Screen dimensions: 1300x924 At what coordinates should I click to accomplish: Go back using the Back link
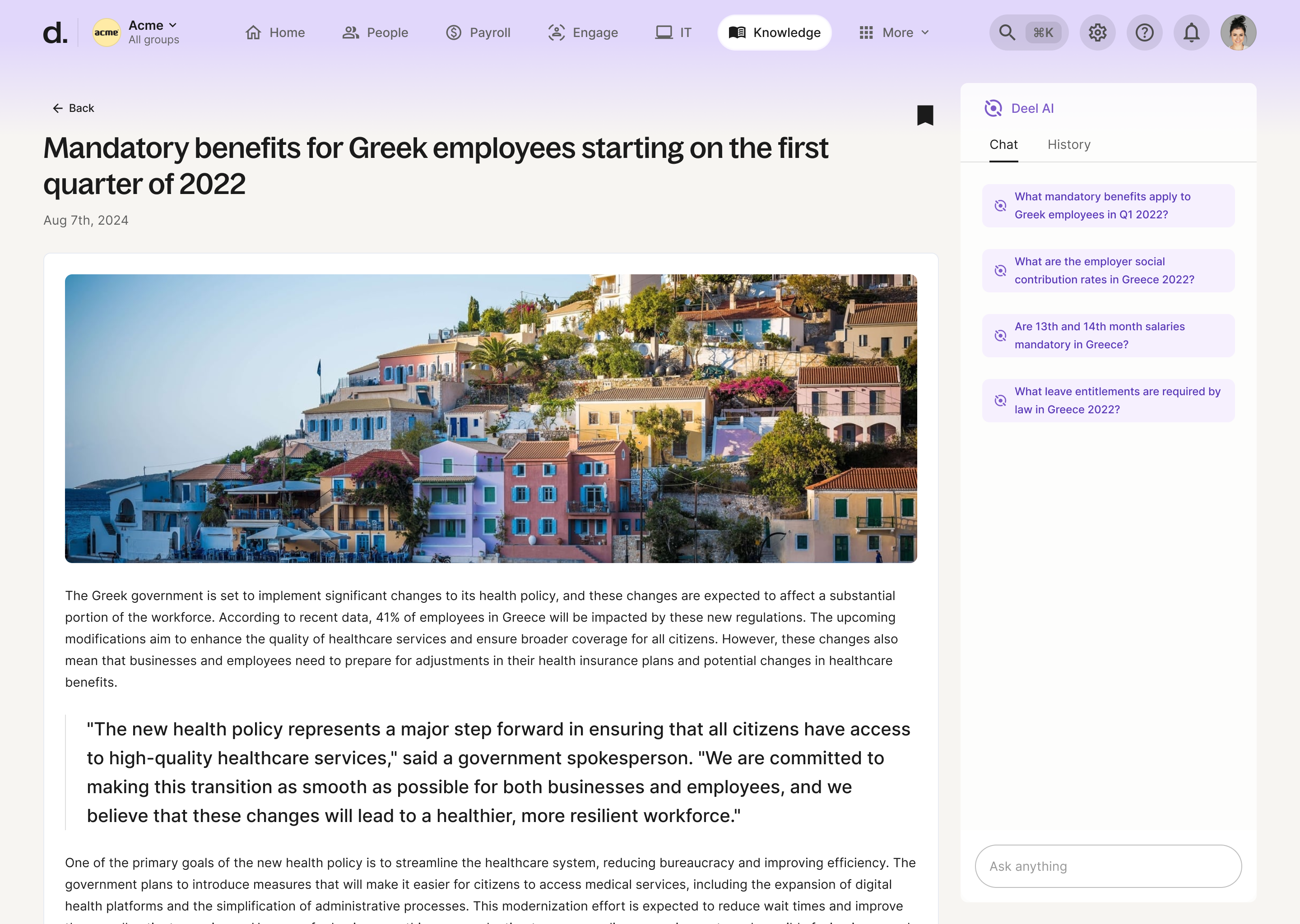coord(74,108)
